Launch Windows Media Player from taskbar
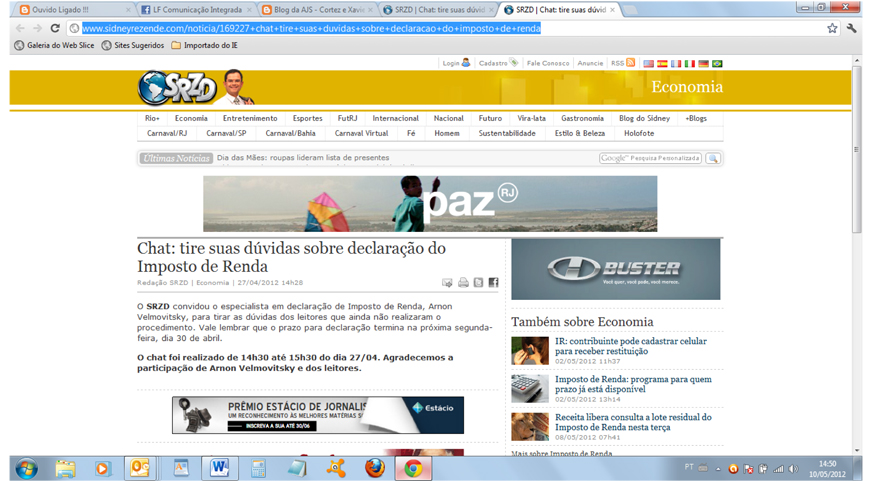Screen dimensions: 870x481 click(102, 469)
